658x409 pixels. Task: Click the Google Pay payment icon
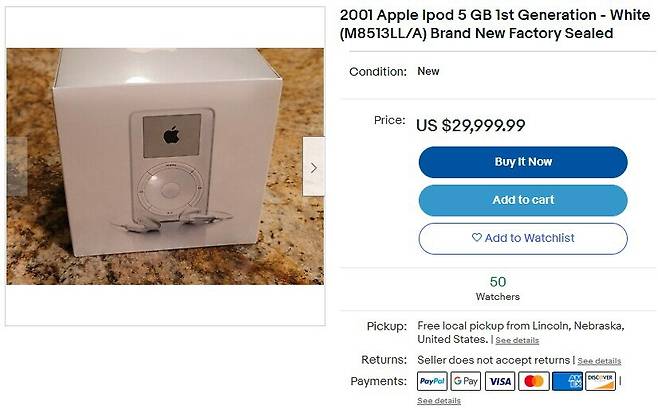tap(466, 381)
